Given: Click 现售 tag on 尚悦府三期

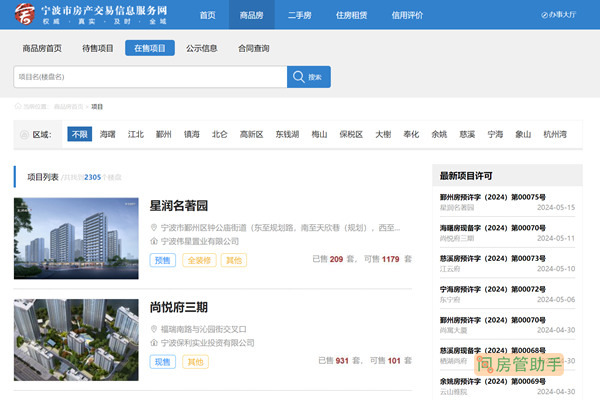Looking at the screenshot, I should 163,362.
